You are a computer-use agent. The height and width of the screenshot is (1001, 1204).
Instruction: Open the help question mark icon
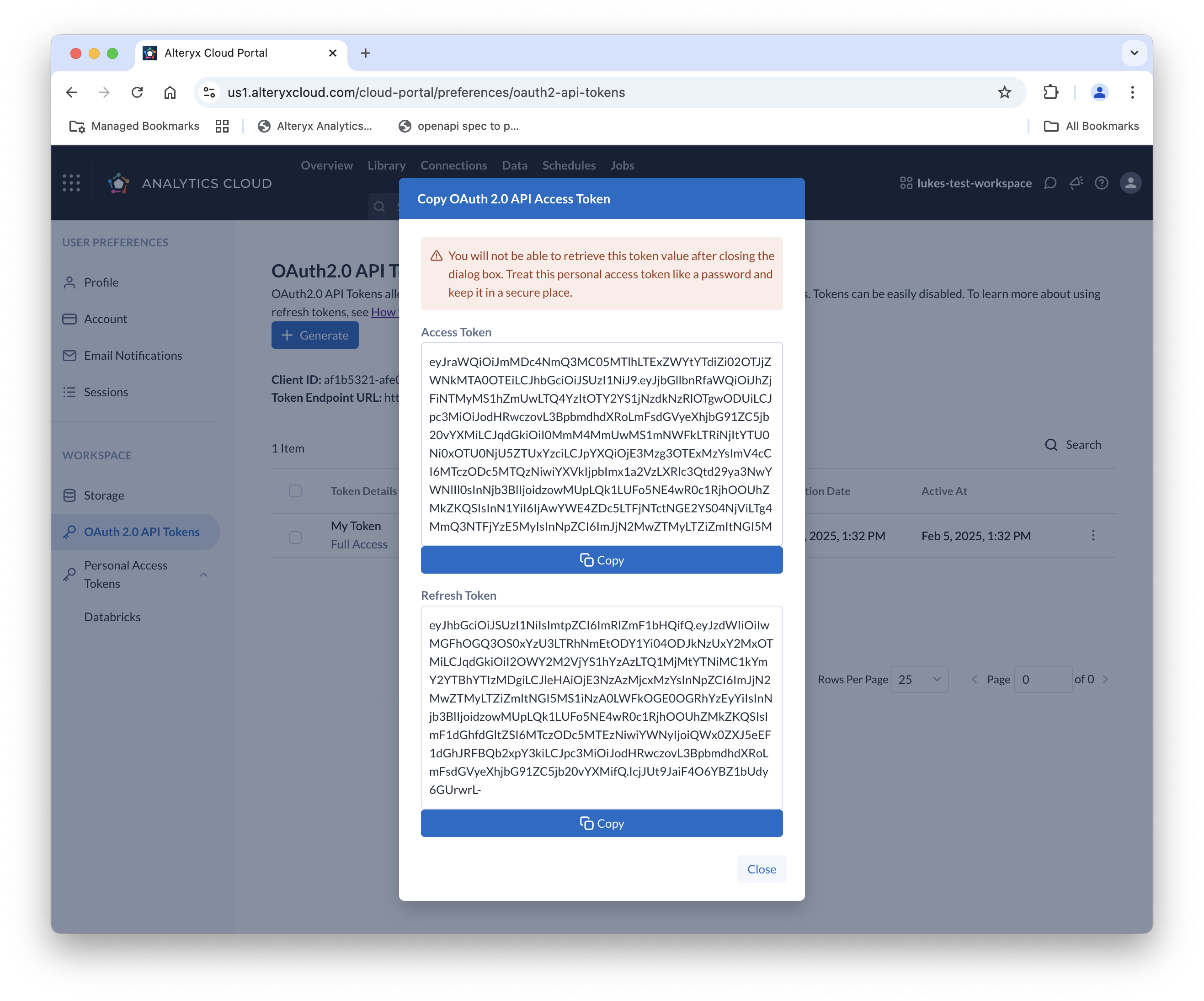pyautogui.click(x=1101, y=183)
